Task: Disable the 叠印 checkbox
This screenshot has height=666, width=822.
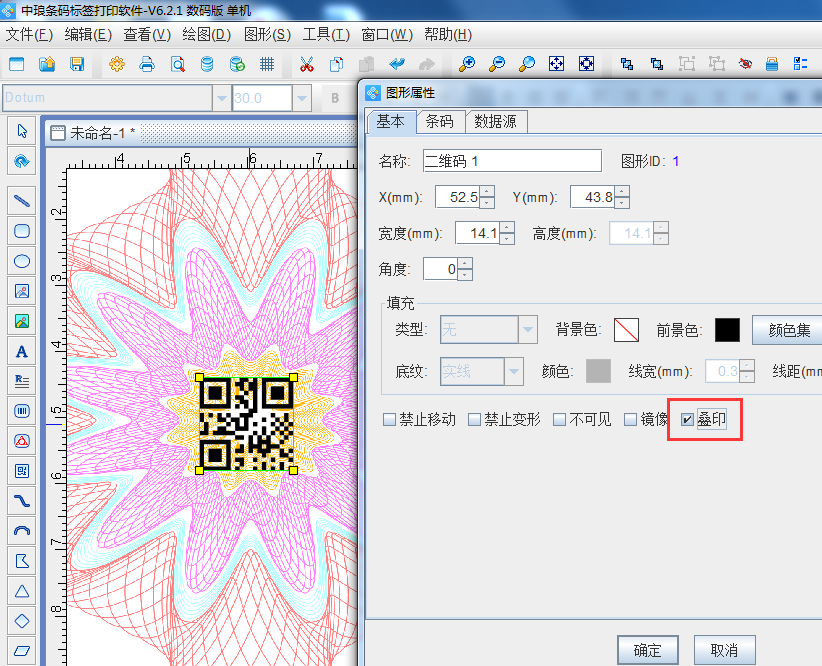Action: [687, 418]
